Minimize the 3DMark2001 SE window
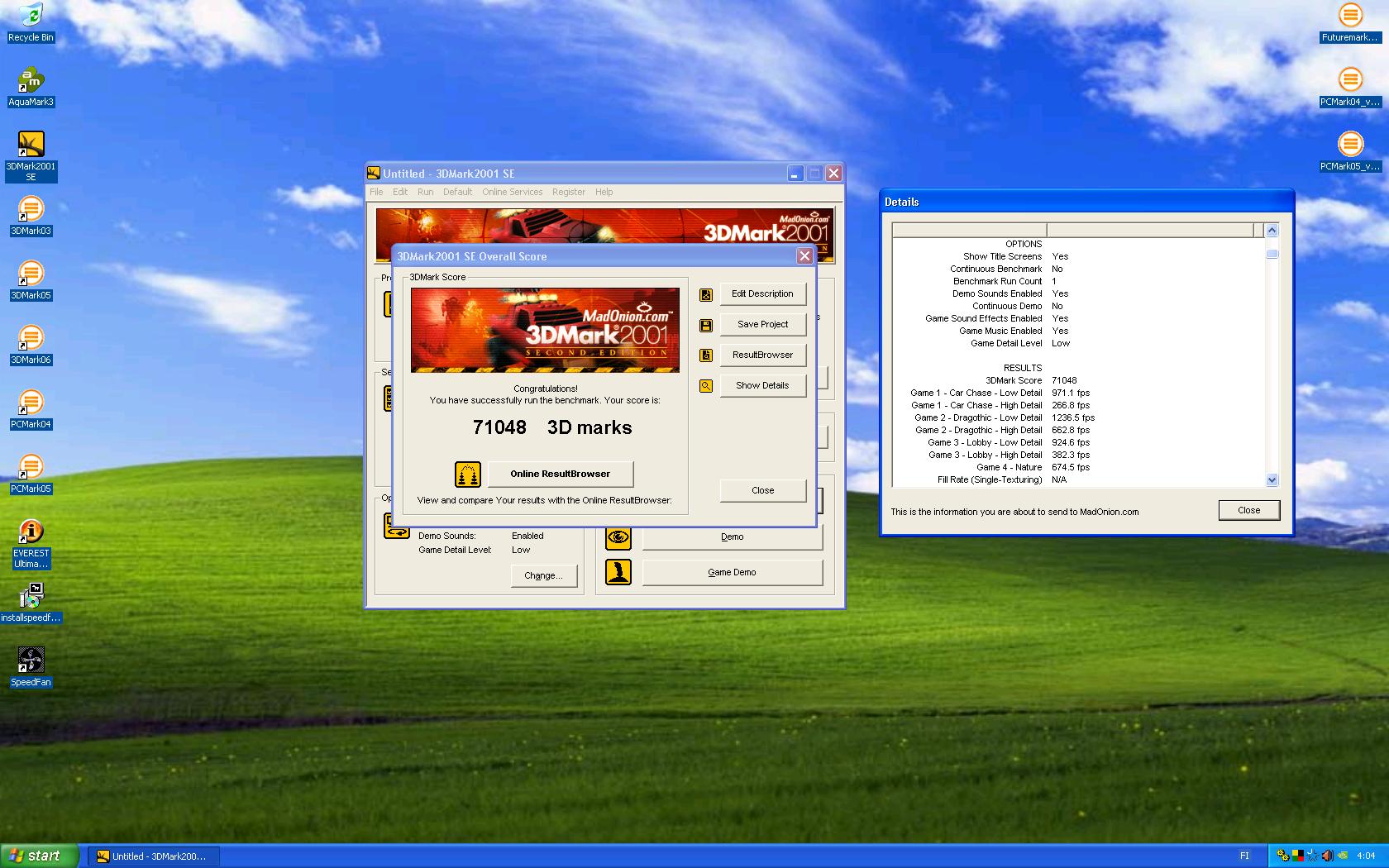Viewport: 1389px width, 868px height. 795,174
